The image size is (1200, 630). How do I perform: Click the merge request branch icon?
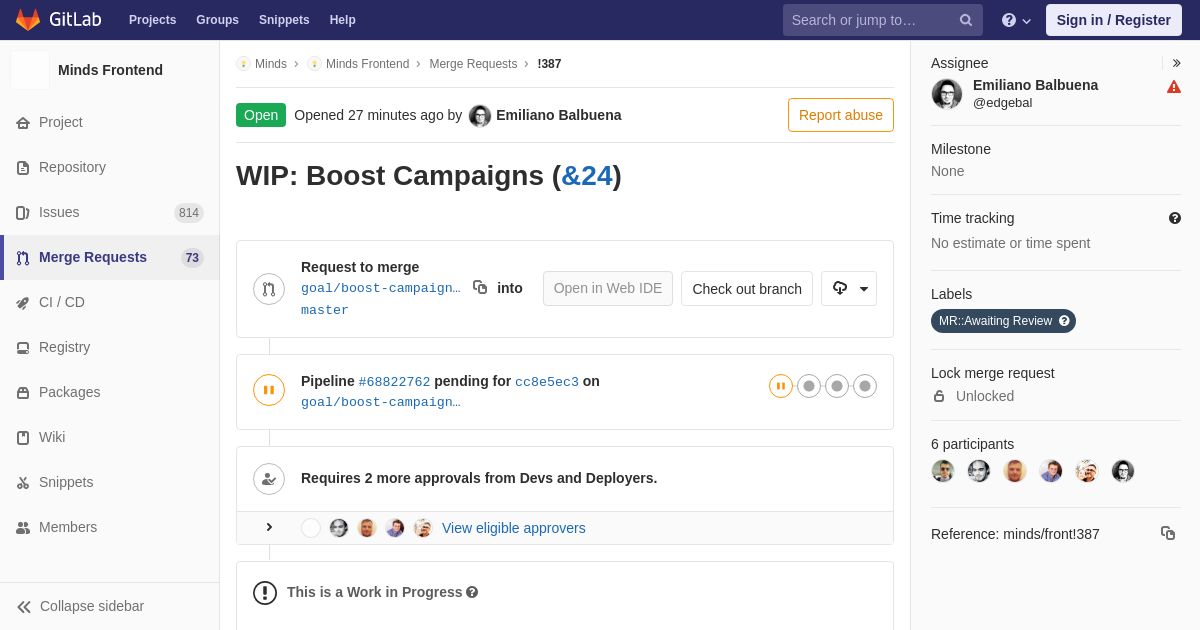pos(269,289)
